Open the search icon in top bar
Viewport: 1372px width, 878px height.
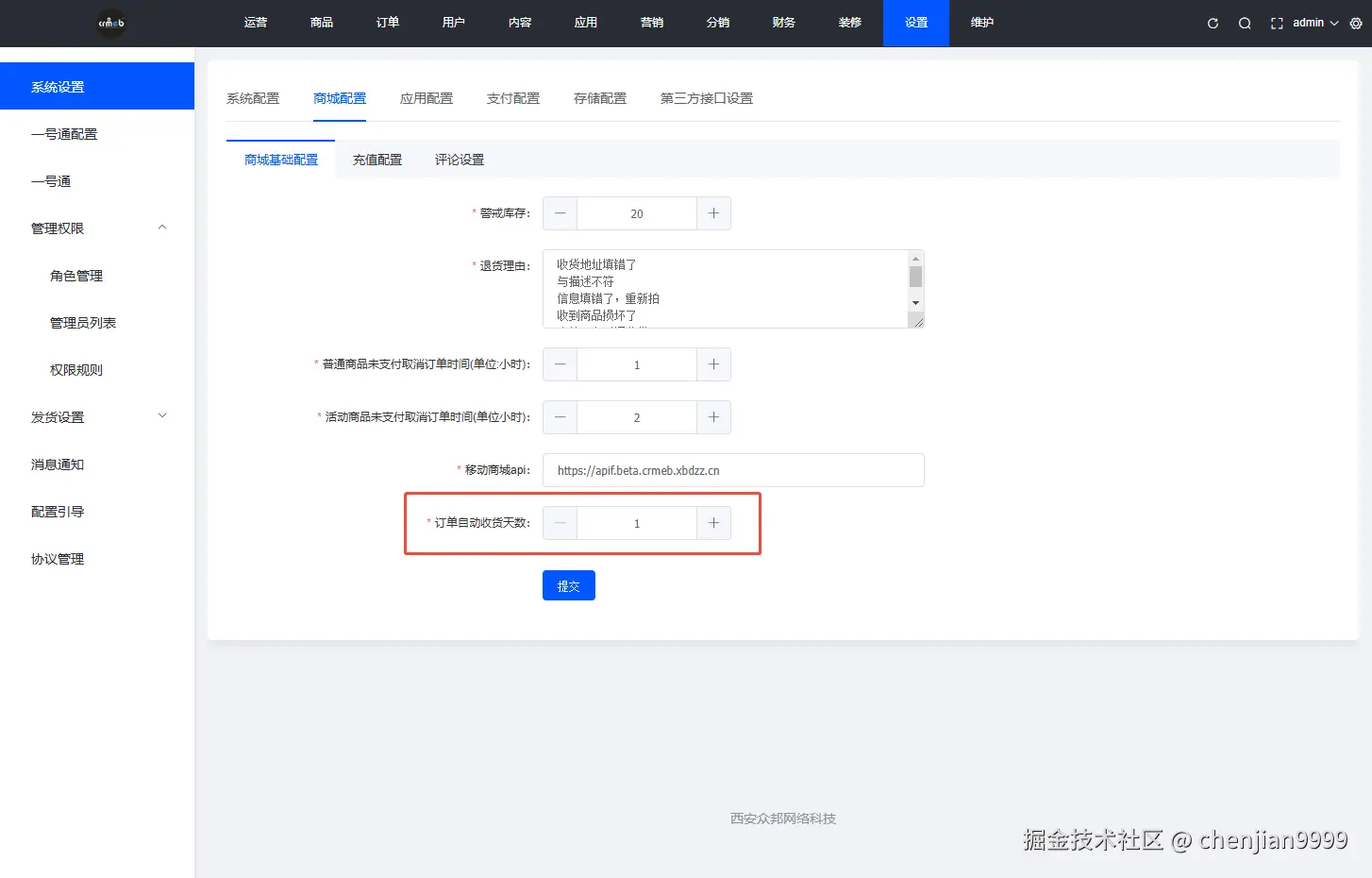[x=1245, y=24]
